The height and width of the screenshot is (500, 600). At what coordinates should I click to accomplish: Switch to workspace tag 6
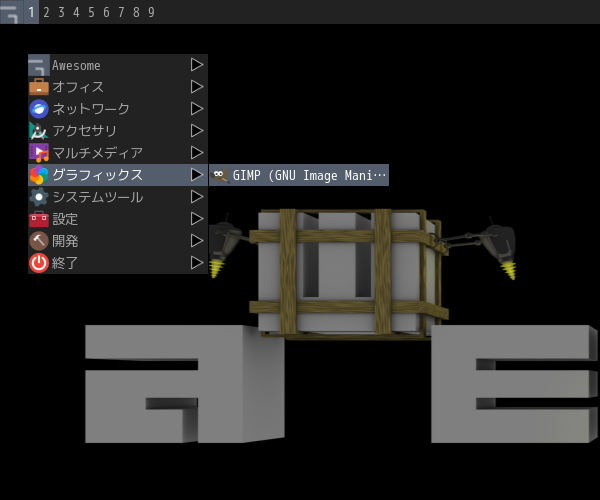pyautogui.click(x=106, y=12)
